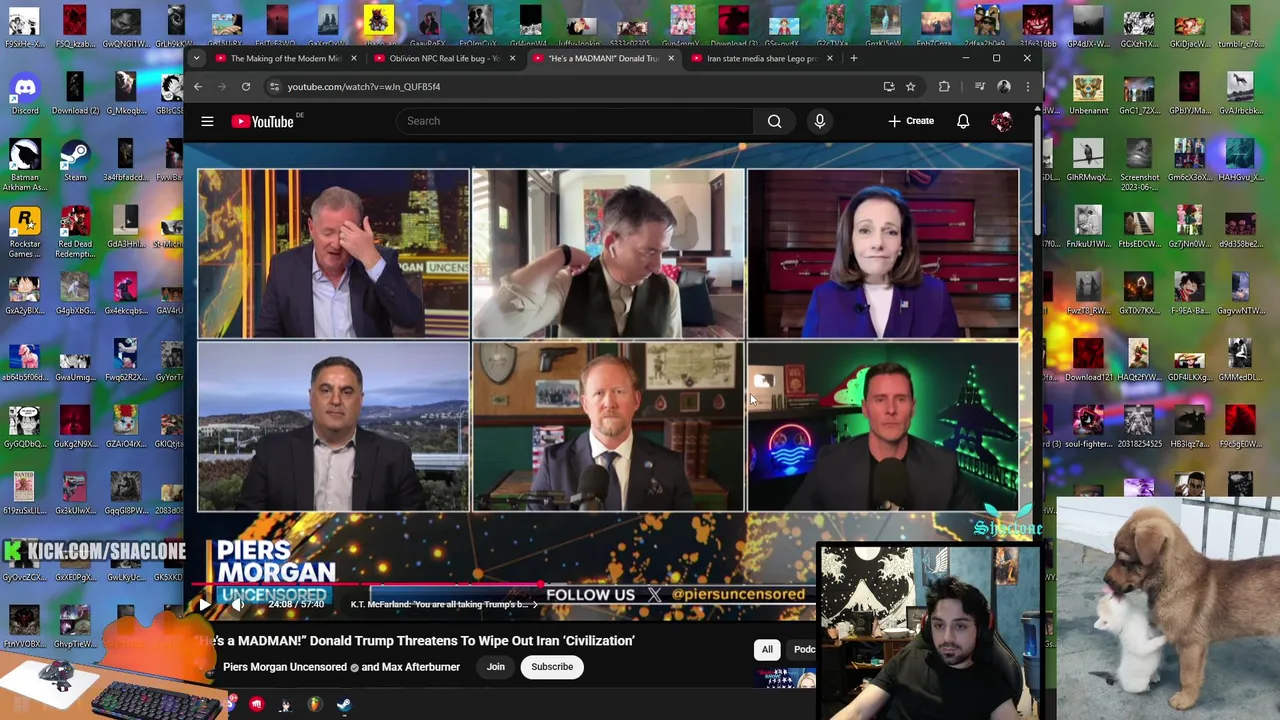Viewport: 1280px width, 720px height.
Task: Open Chrome three-dot menu
Action: click(1027, 87)
